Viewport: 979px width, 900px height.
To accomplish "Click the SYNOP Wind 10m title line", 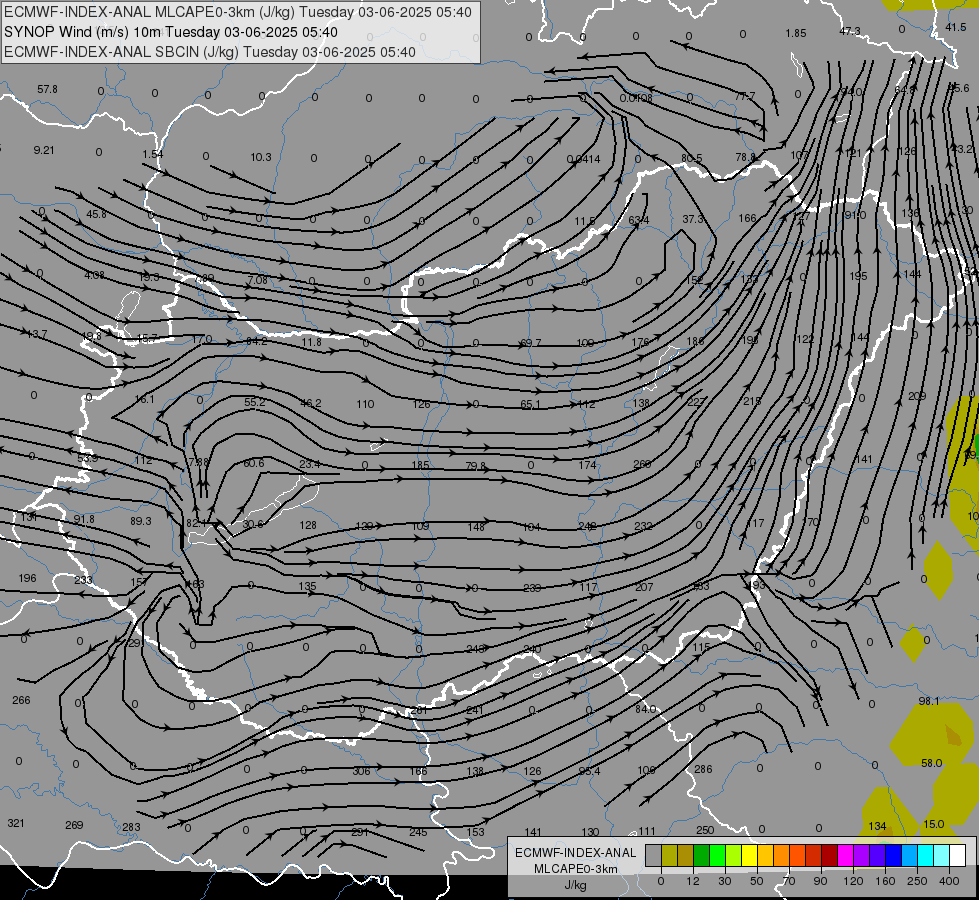I will click(x=171, y=32).
